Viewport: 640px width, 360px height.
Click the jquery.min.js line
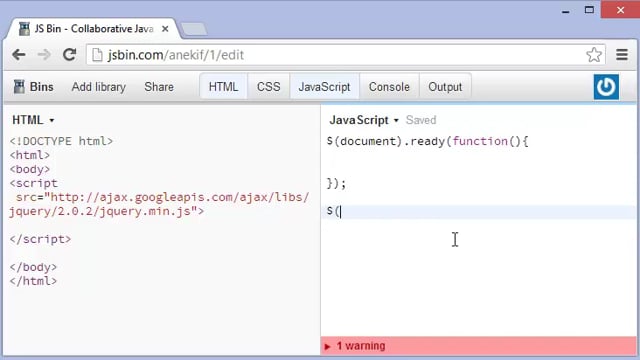106,211
